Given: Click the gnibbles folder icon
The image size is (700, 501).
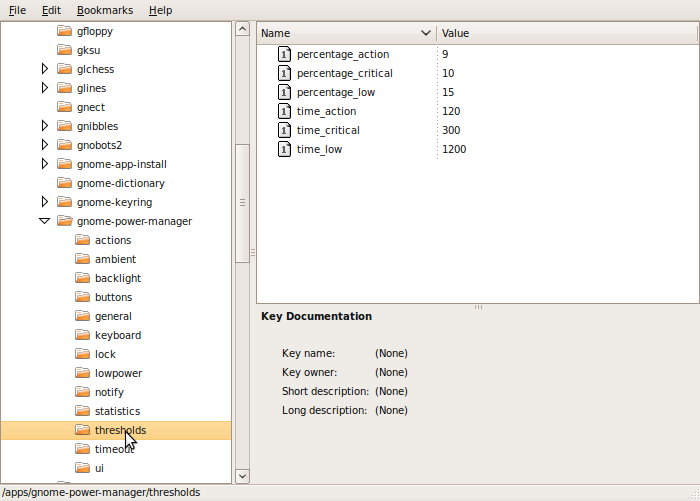Looking at the screenshot, I should [x=65, y=126].
